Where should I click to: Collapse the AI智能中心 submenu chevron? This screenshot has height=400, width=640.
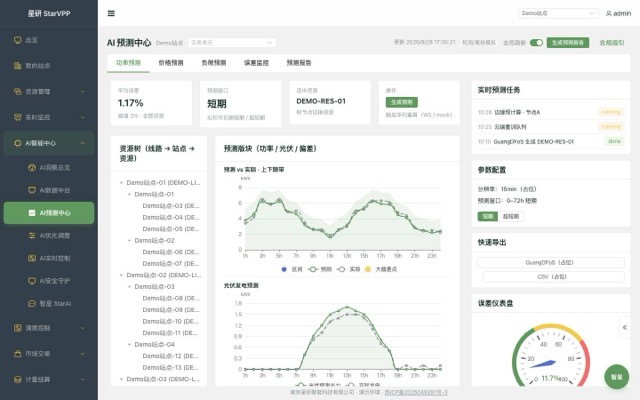pos(83,143)
